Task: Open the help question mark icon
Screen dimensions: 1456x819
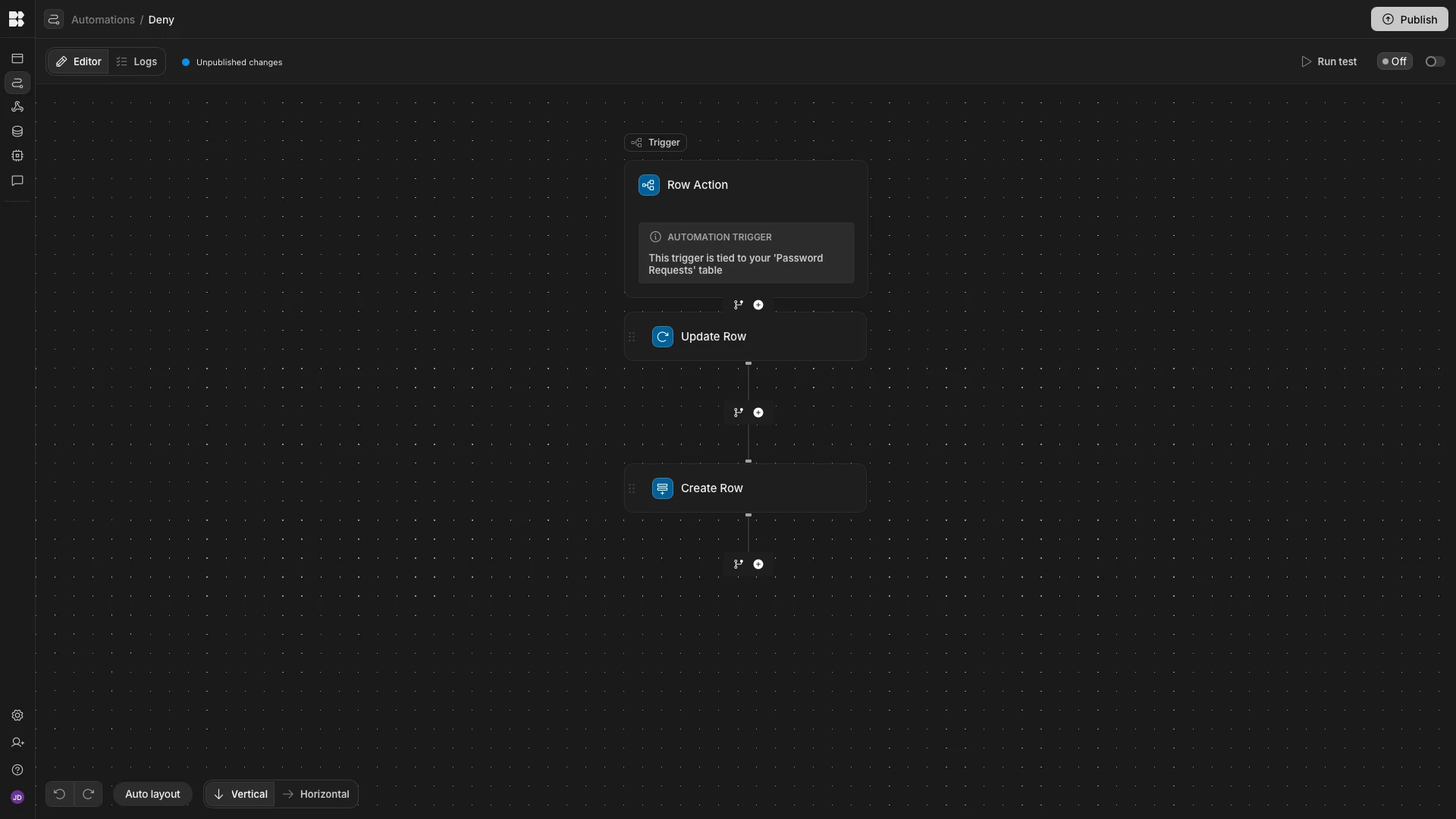Action: coord(17,770)
